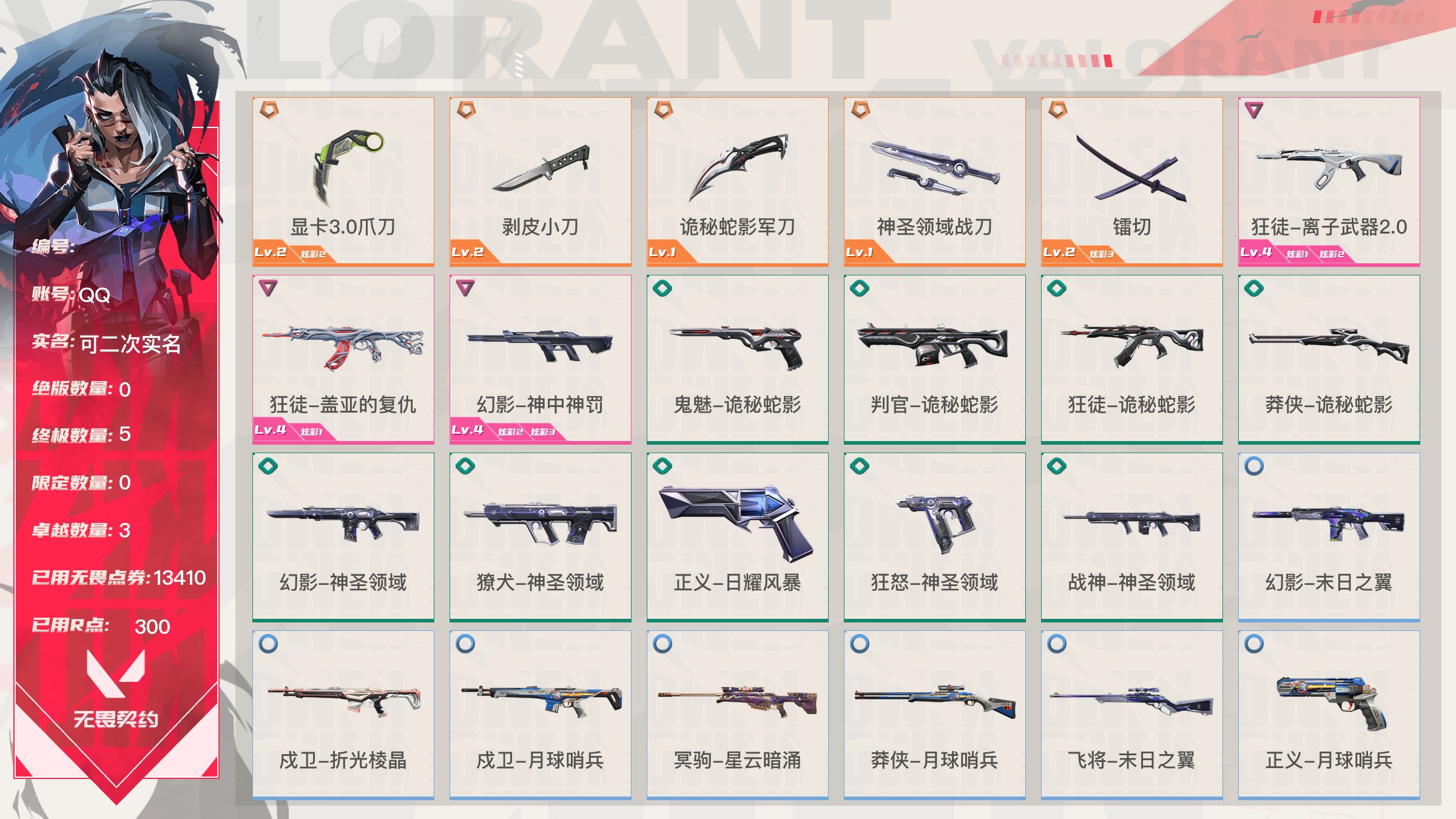Click the 显卡3.0爪刀 karambit knife image
The image size is (1456, 819).
tap(347, 166)
